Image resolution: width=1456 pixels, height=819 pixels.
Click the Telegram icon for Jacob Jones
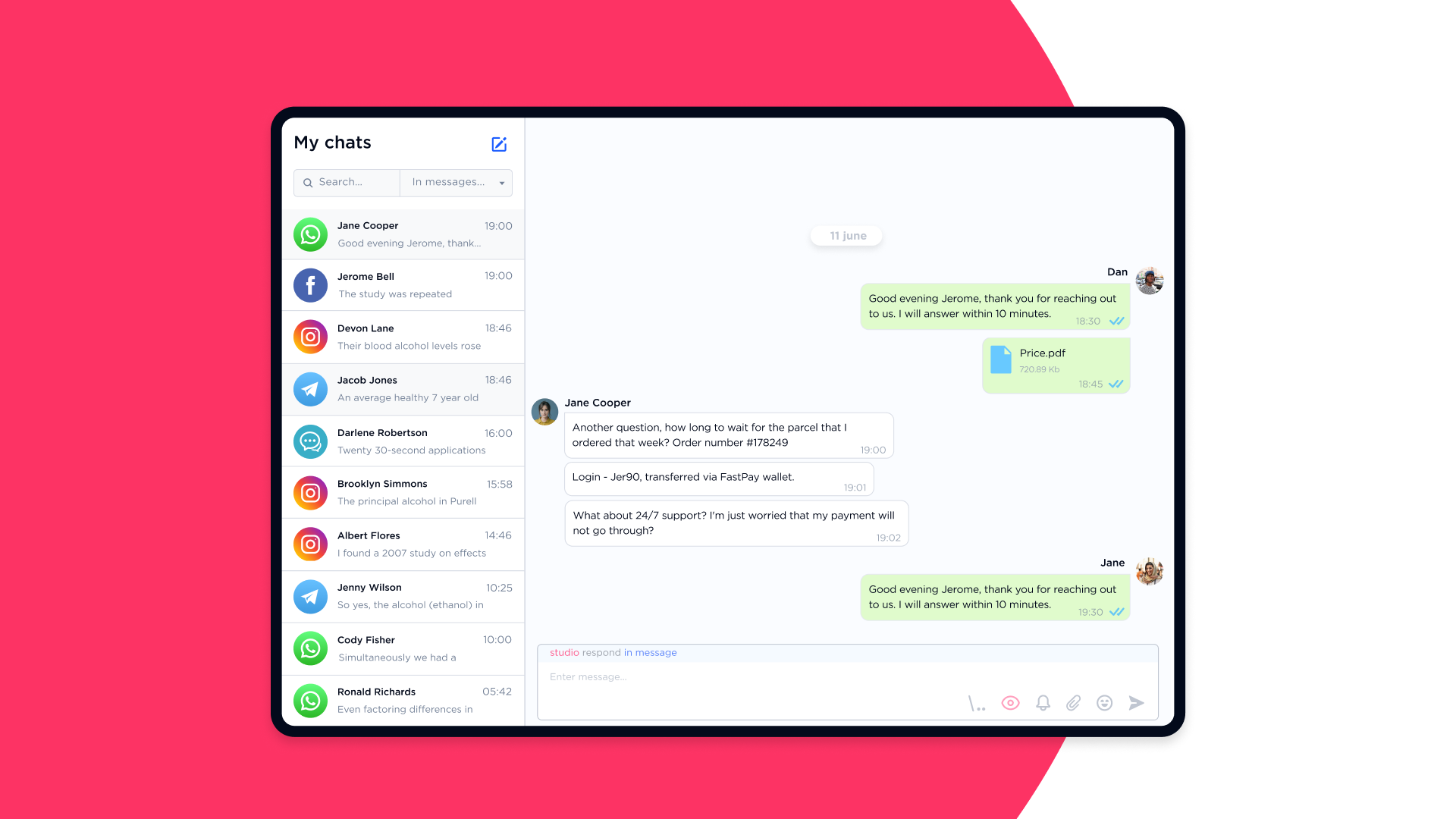[x=311, y=388]
